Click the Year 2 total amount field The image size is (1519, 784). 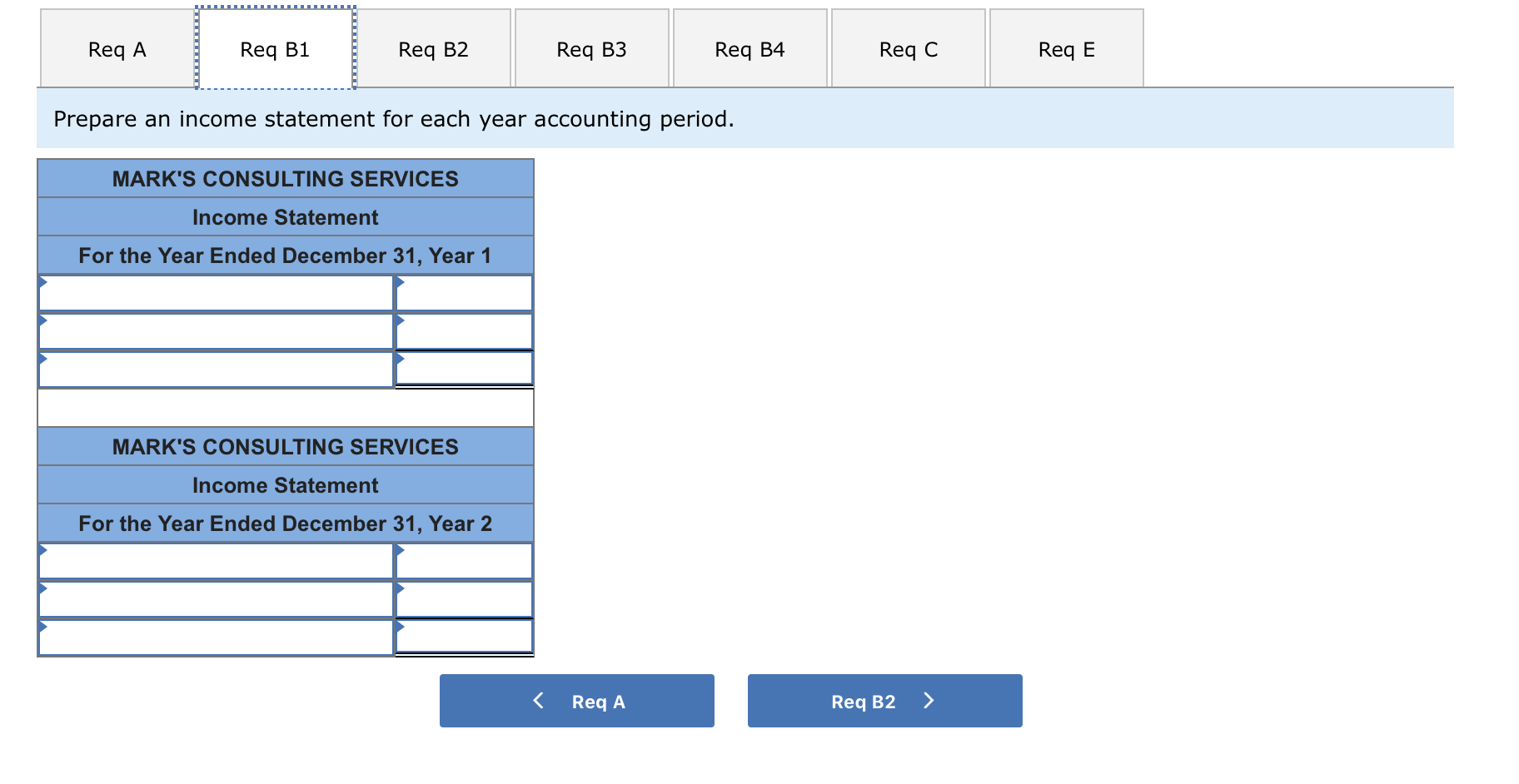(x=464, y=637)
